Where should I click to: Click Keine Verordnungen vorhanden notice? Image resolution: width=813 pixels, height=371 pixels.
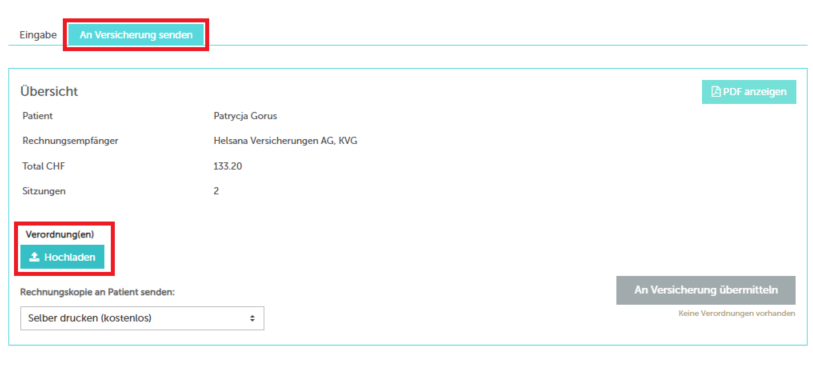pos(737,313)
